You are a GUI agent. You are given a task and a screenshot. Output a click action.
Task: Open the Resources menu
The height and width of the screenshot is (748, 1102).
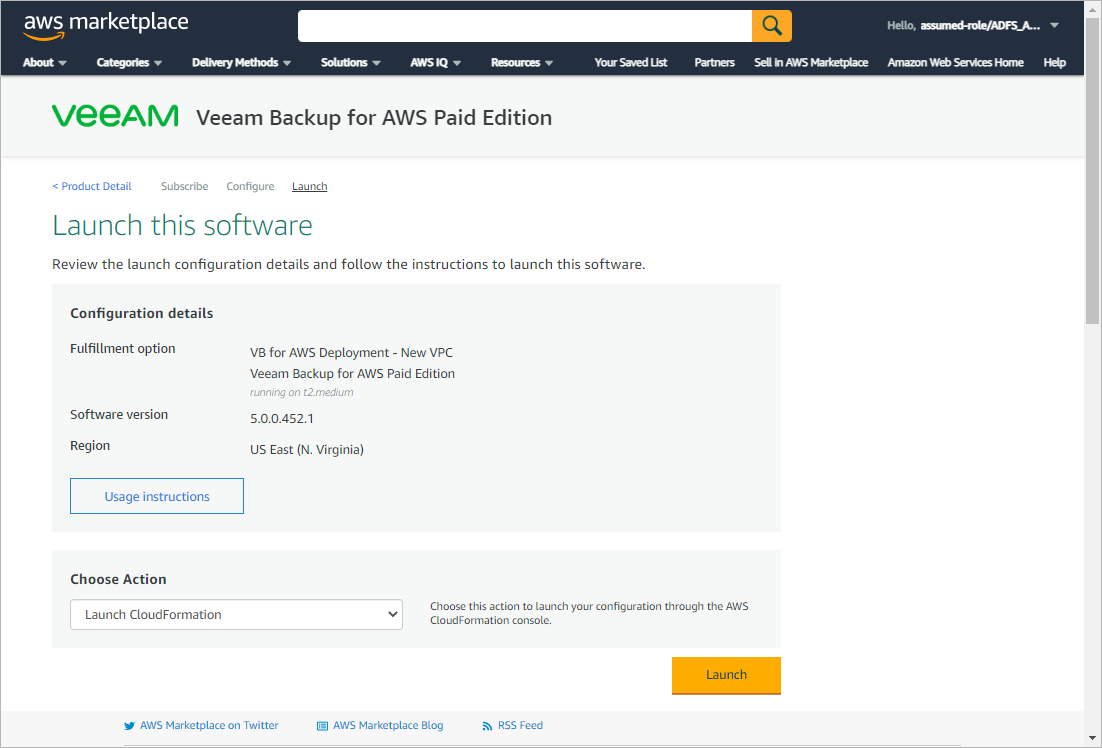pos(521,63)
